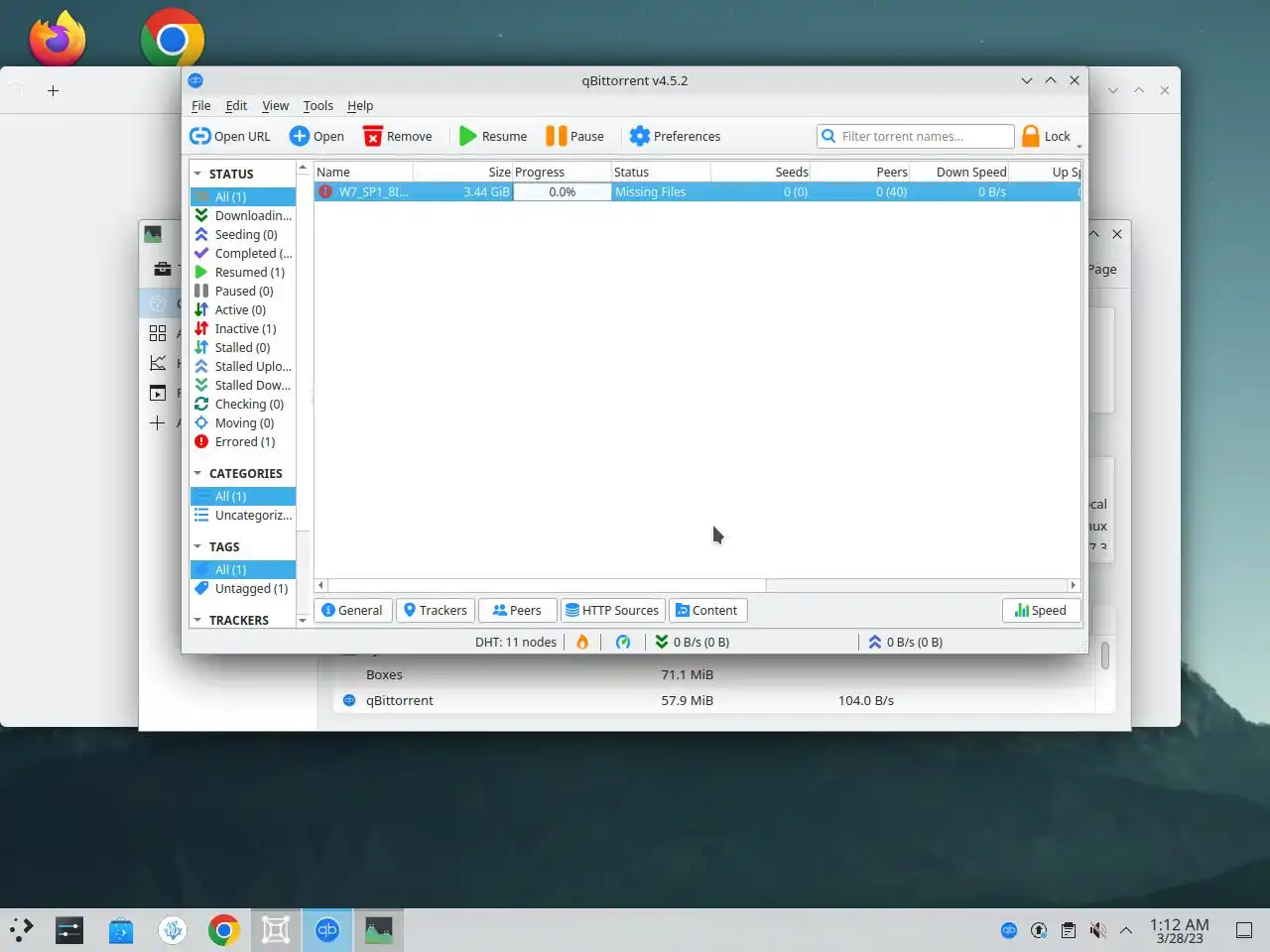Click the plus icon in system monitor sidebar

point(157,422)
